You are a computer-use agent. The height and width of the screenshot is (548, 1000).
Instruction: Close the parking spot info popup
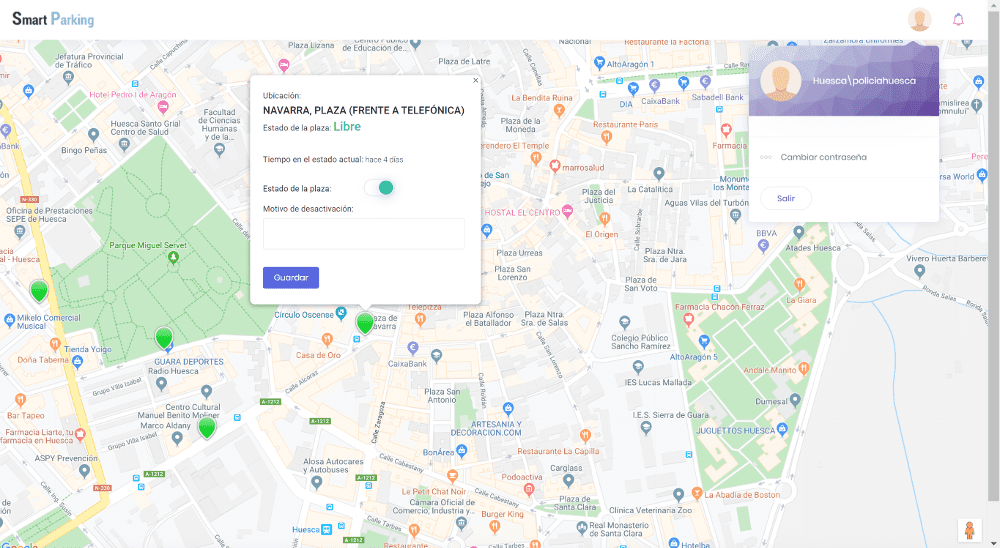[x=475, y=80]
